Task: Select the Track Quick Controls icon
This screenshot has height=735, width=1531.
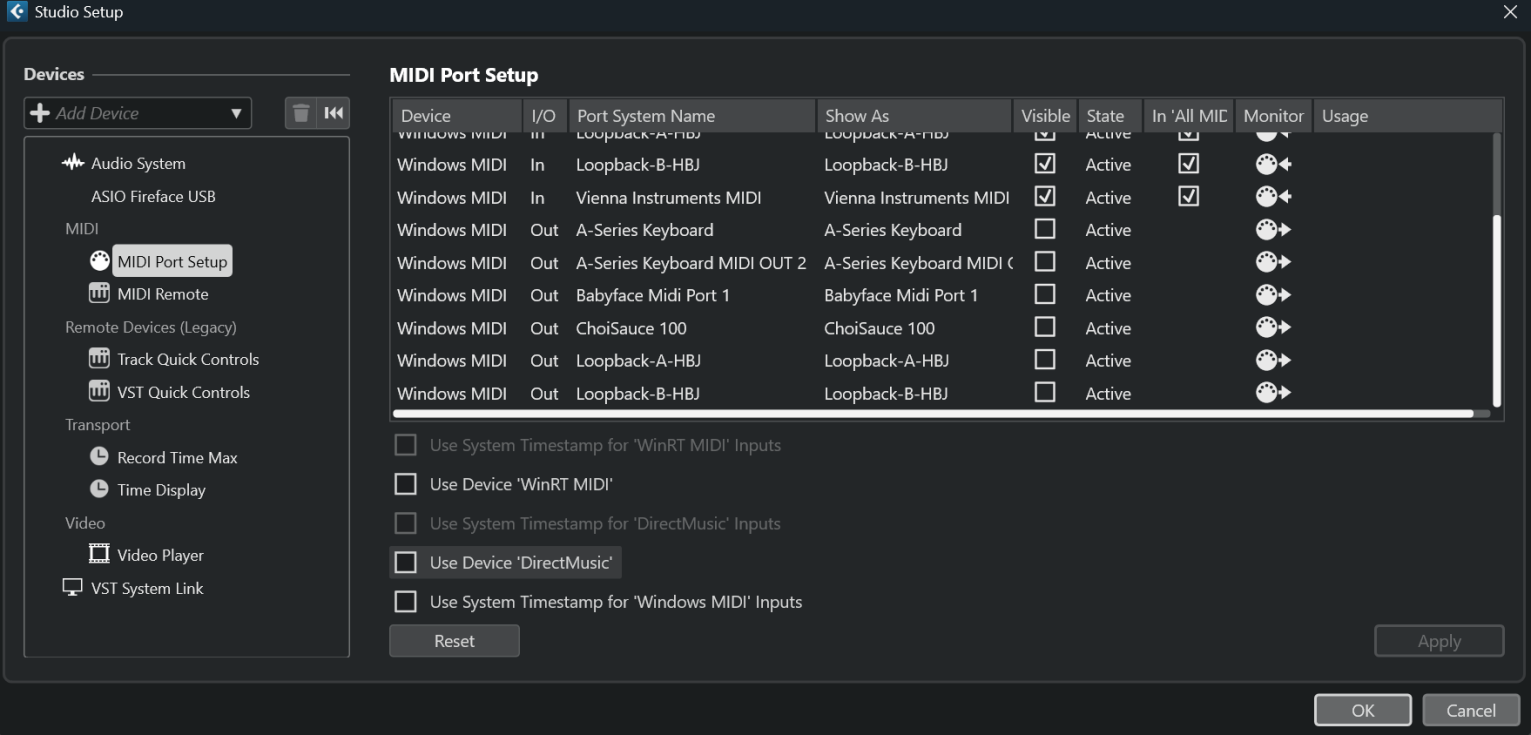Action: click(99, 359)
